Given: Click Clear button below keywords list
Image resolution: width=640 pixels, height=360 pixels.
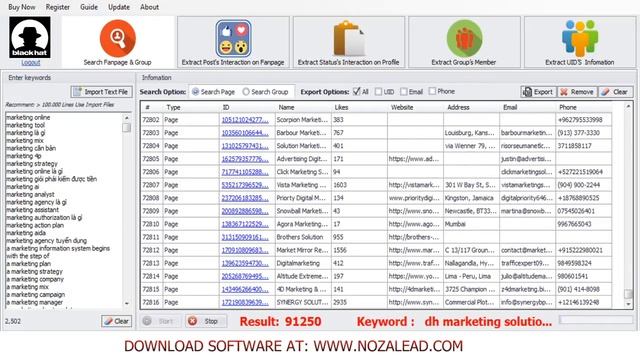Looking at the screenshot, I should coord(117,321).
